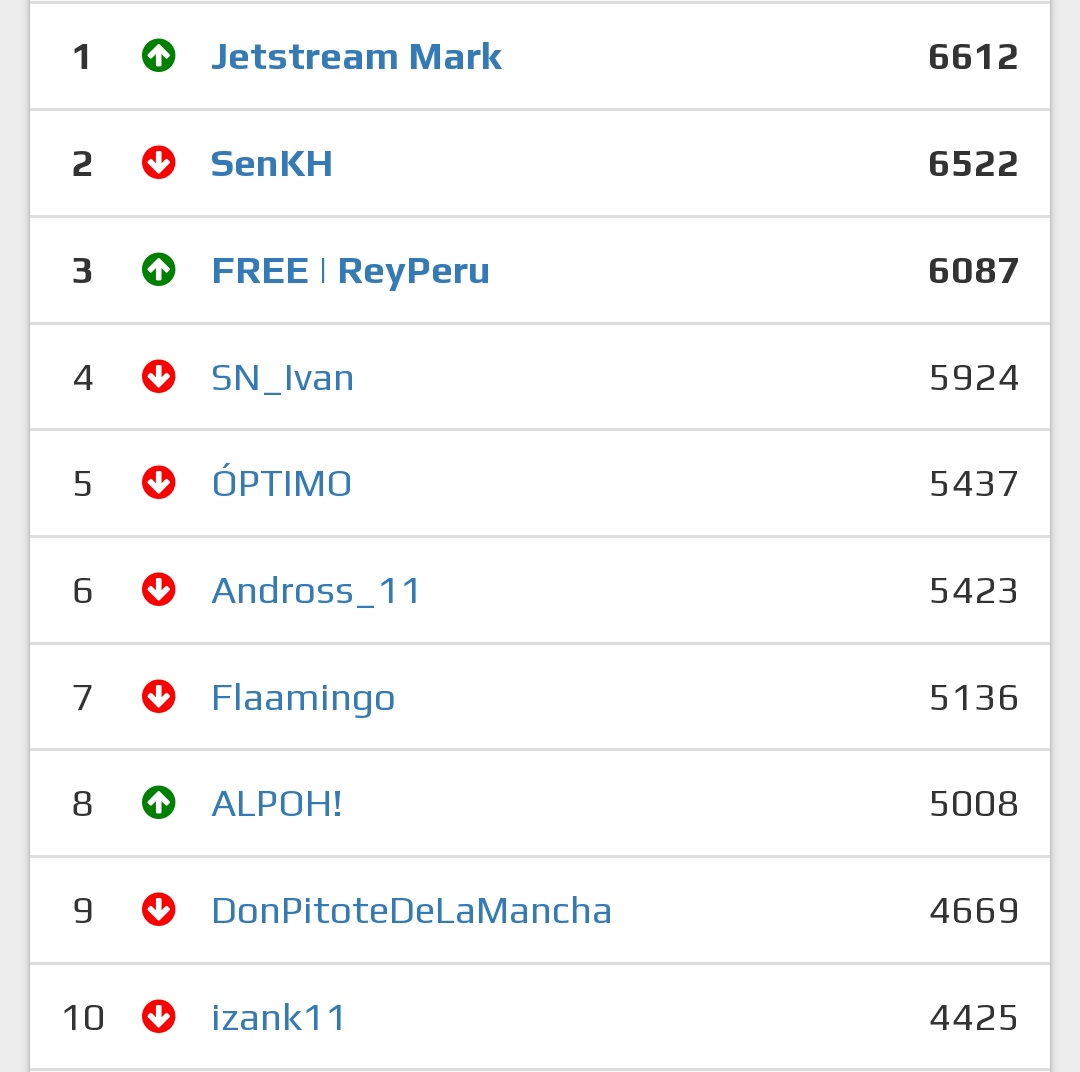The width and height of the screenshot is (1080, 1072).
Task: Click the rank number 5 beside ÓPTIMO
Action: (82, 483)
